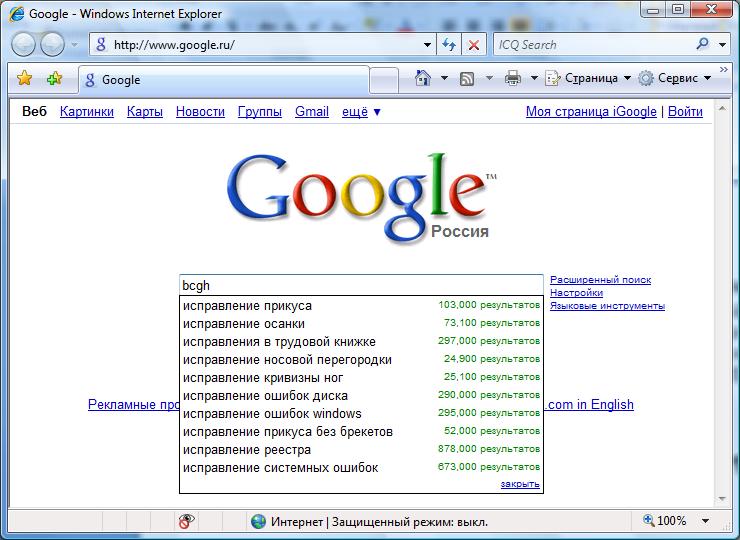Image resolution: width=740 pixels, height=540 pixels.
Task: Open recent pages dropdown next to Forward
Action: point(74,45)
